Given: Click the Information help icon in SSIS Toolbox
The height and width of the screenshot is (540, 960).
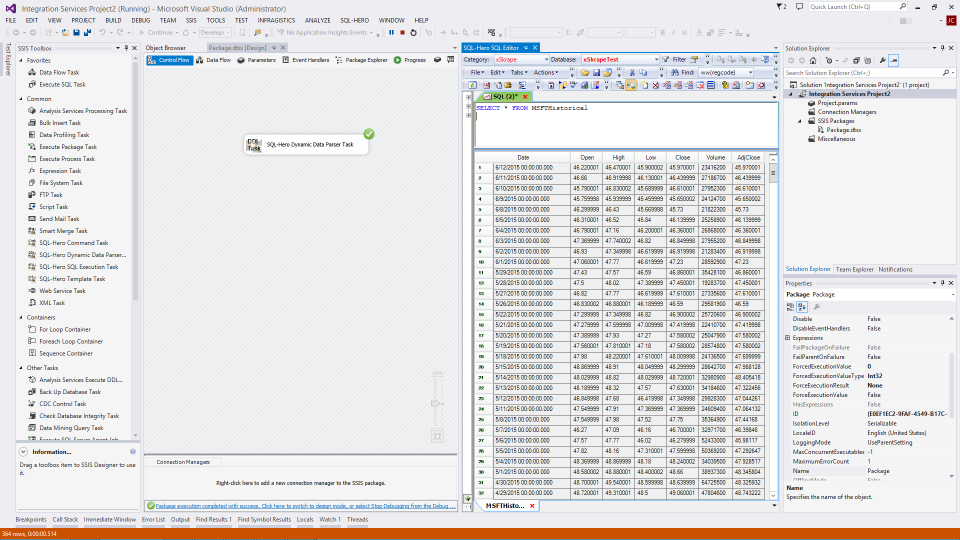Looking at the screenshot, I should (133, 452).
